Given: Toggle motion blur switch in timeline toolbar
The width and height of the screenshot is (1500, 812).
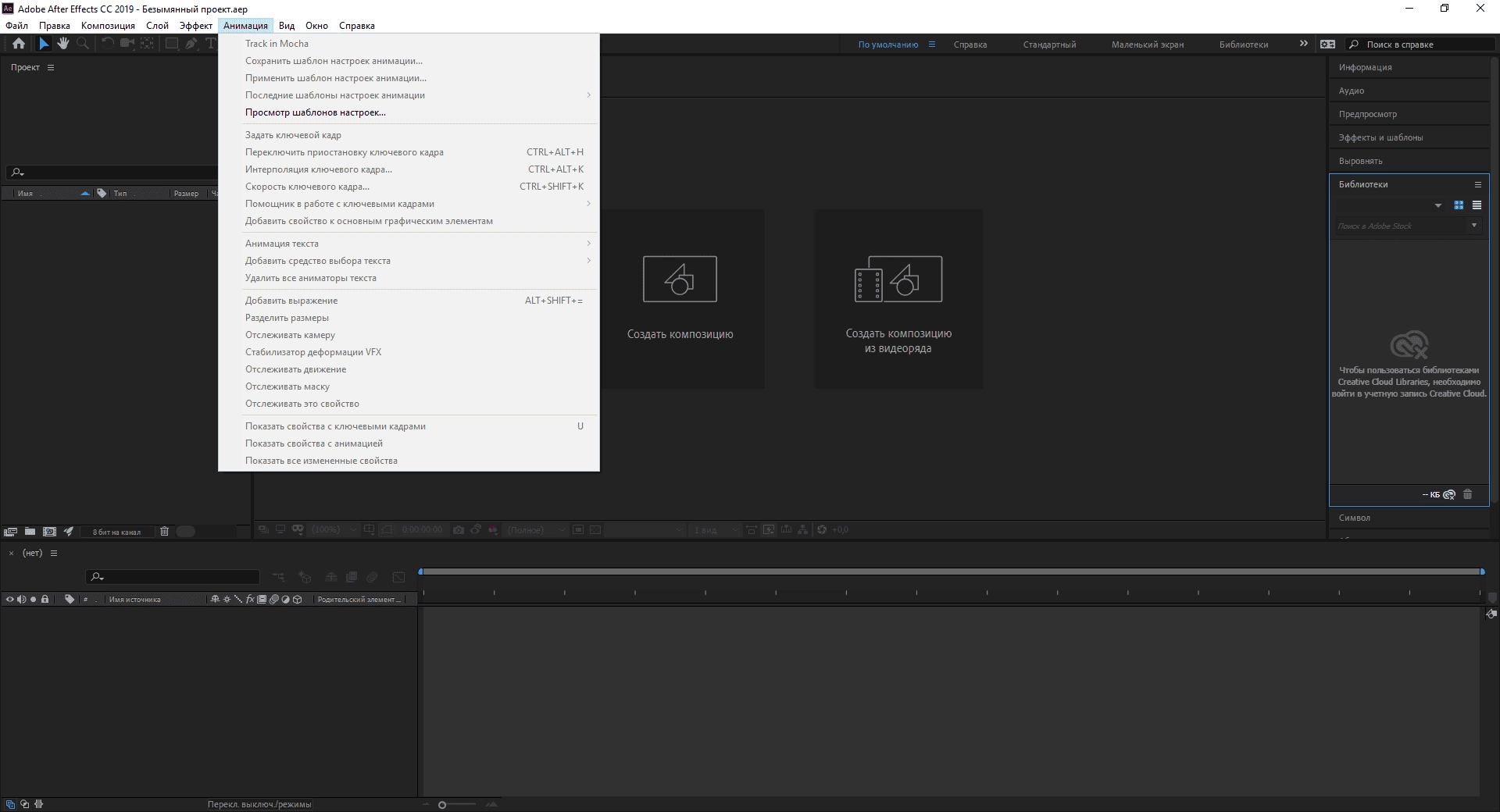Looking at the screenshot, I should point(373,577).
